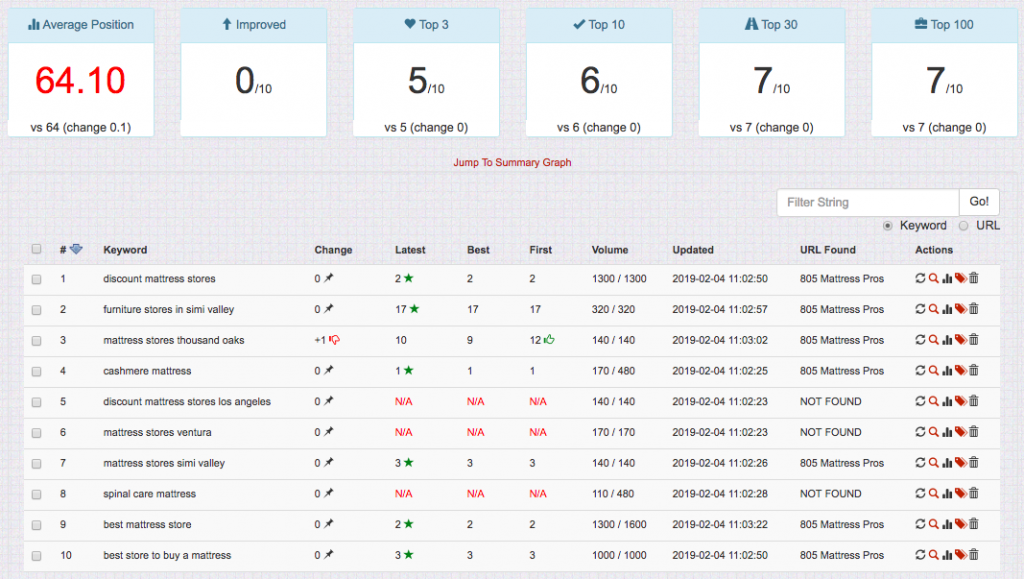The height and width of the screenshot is (579, 1024).
Task: Remove mattress stores simi valley with trash icon
Action: [x=974, y=462]
